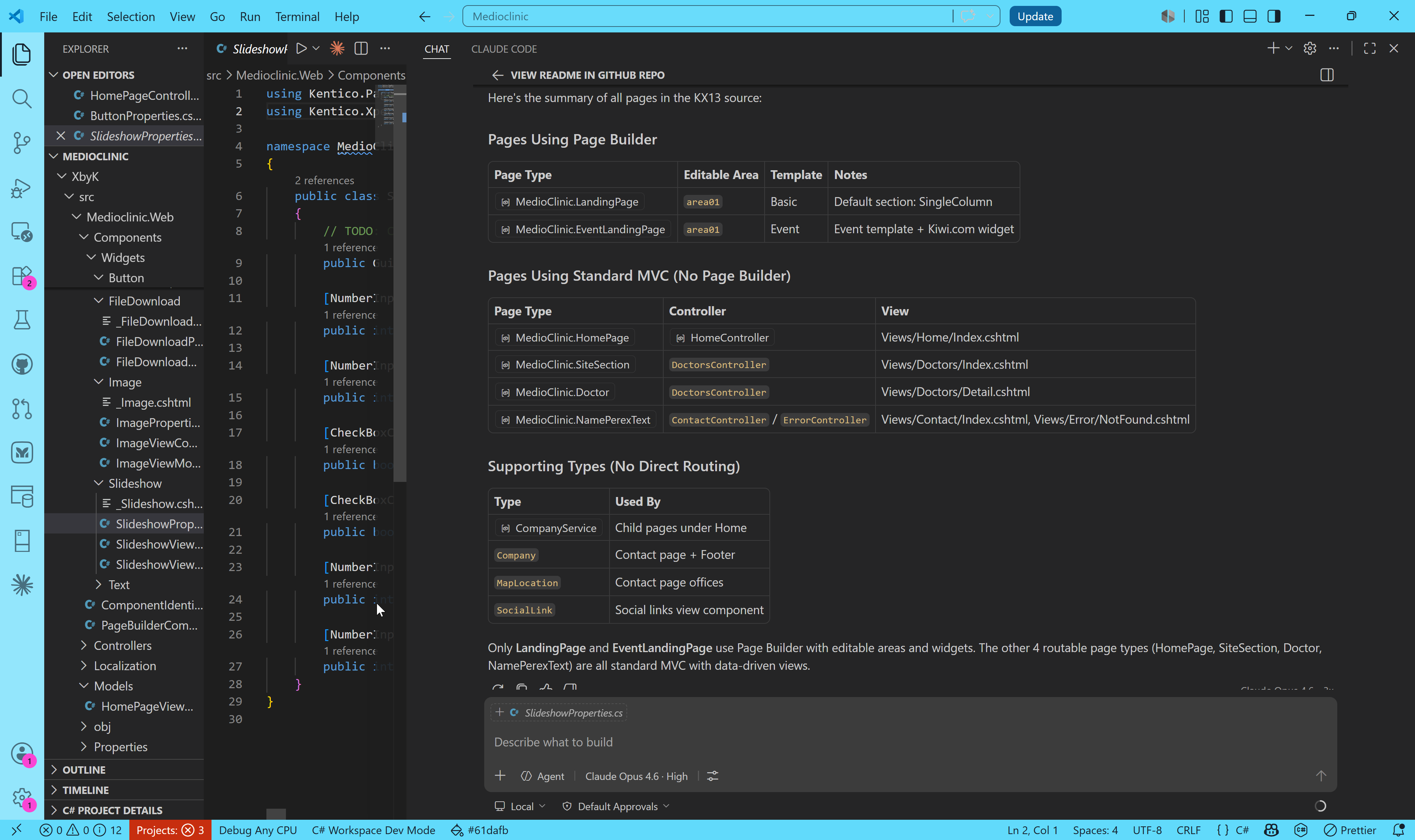
Task: Click Debug Any CPU in status bar
Action: 258,830
